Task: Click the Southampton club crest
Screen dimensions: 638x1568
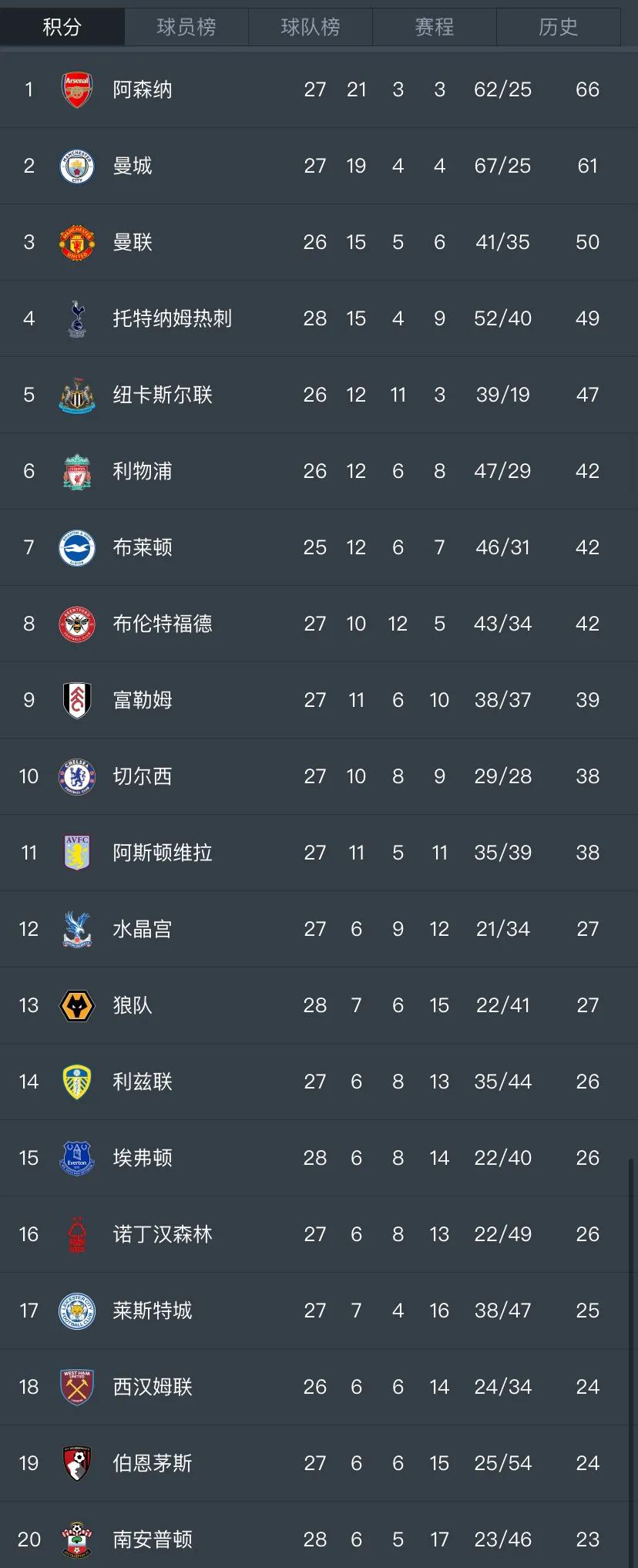Action: point(77,1539)
